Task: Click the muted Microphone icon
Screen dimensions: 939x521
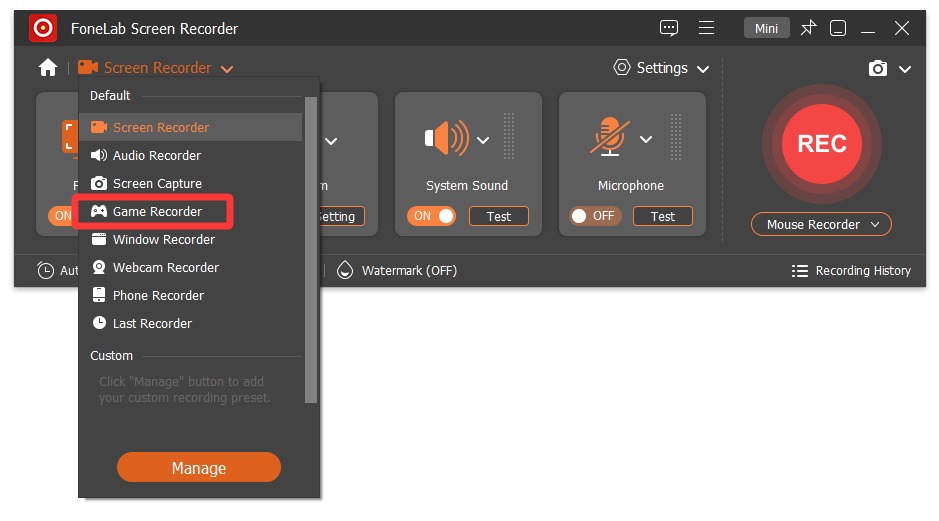Action: pyautogui.click(x=610, y=137)
